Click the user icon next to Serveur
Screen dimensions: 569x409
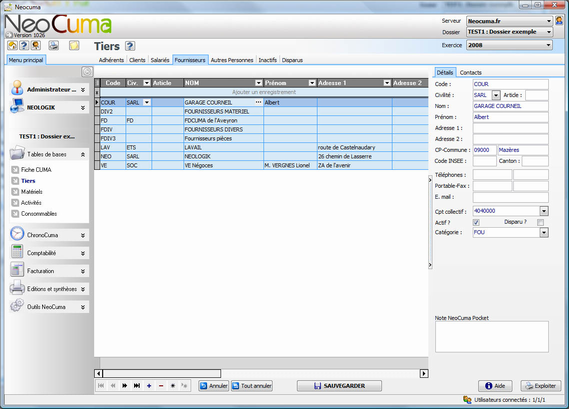pyautogui.click(x=559, y=21)
